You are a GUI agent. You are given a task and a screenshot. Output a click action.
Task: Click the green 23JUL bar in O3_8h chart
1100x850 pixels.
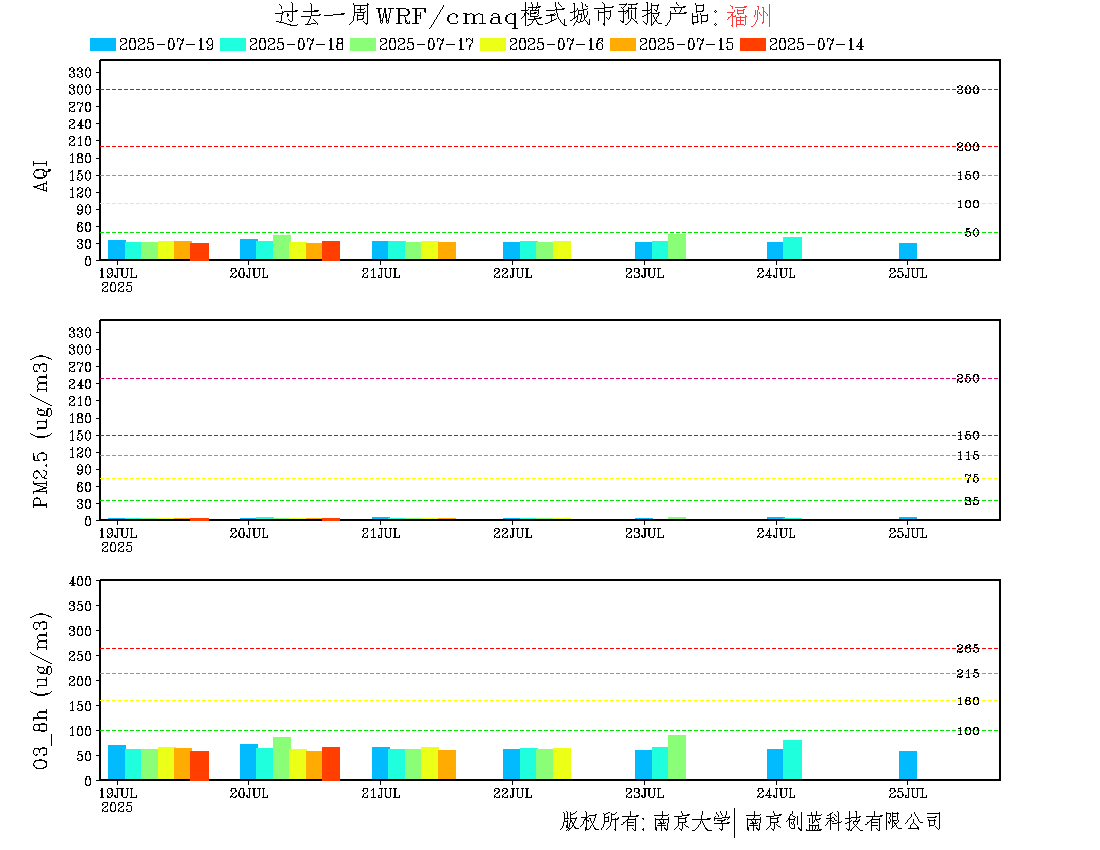(x=677, y=757)
